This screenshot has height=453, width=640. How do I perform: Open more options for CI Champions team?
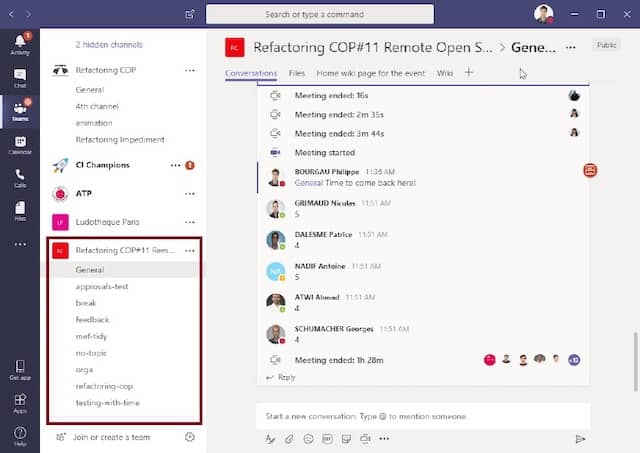[176, 165]
